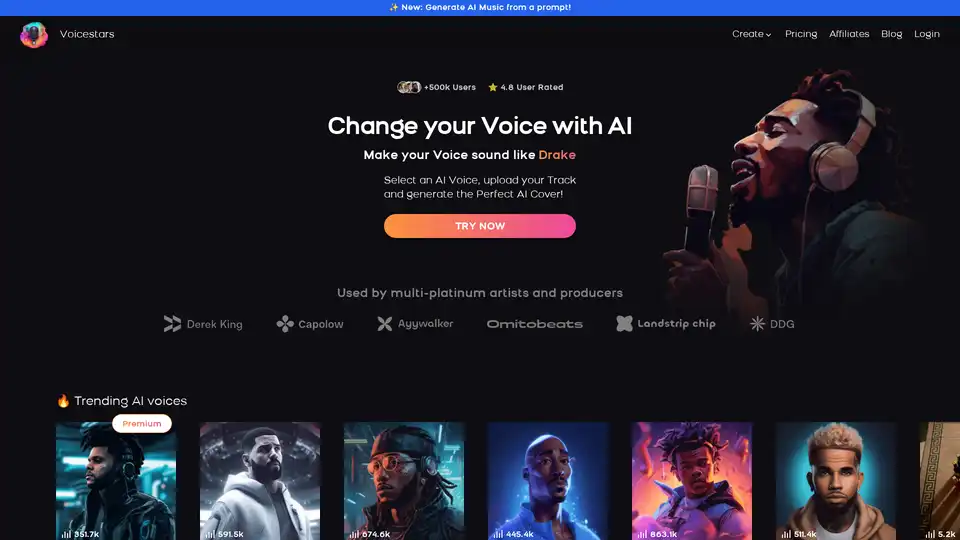This screenshot has width=960, height=540.
Task: Open the Pricing page
Action: coord(801,34)
